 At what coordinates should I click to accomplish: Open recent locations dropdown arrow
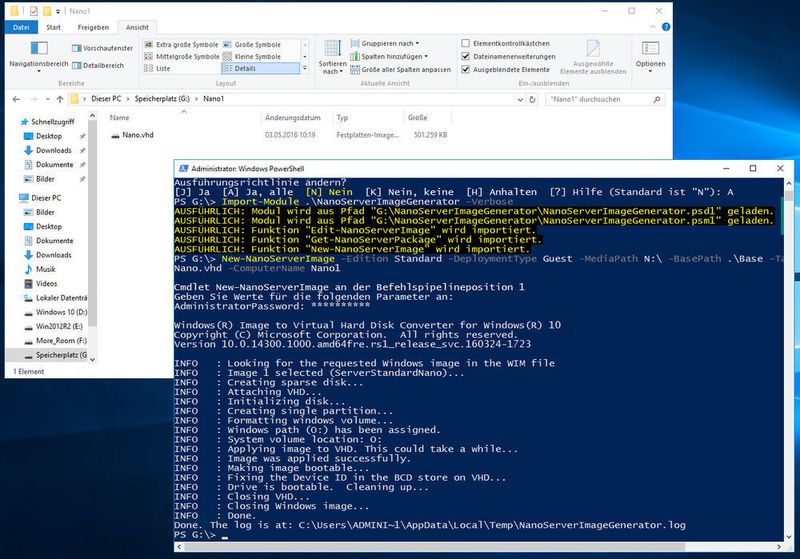(47, 99)
